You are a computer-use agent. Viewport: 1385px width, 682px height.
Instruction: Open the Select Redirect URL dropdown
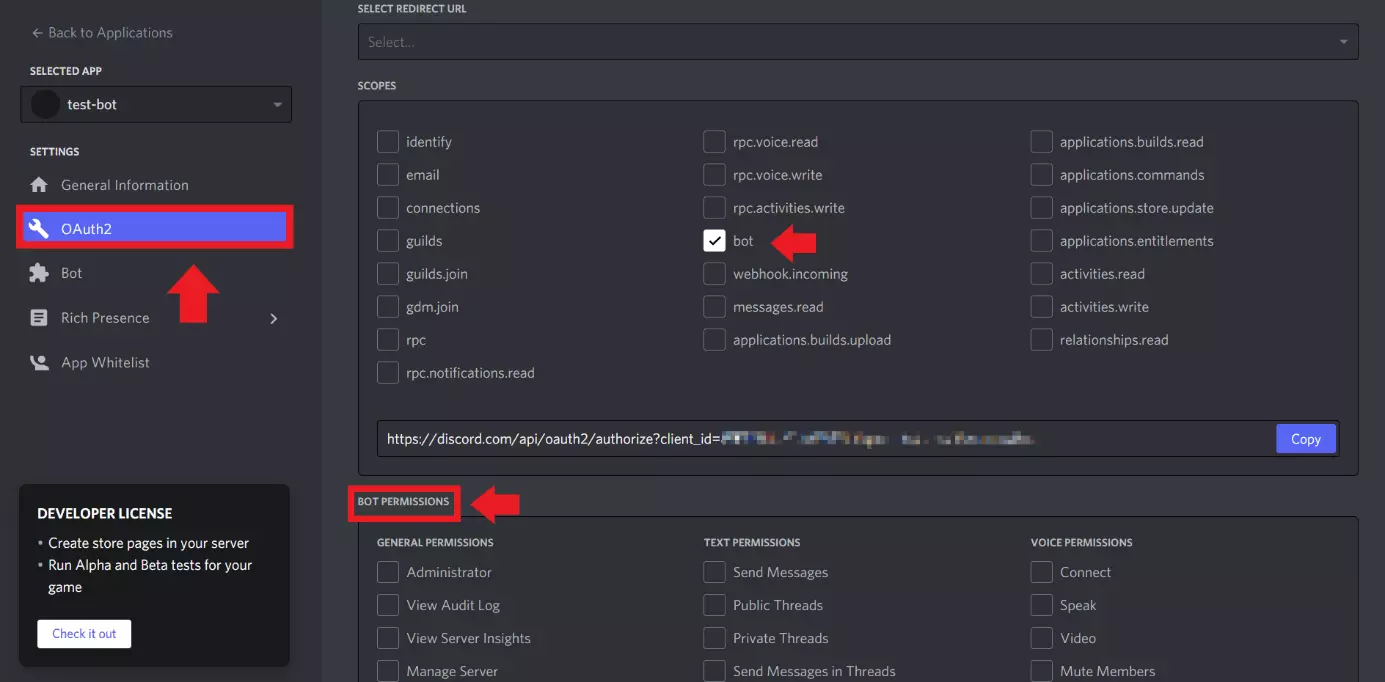[858, 42]
